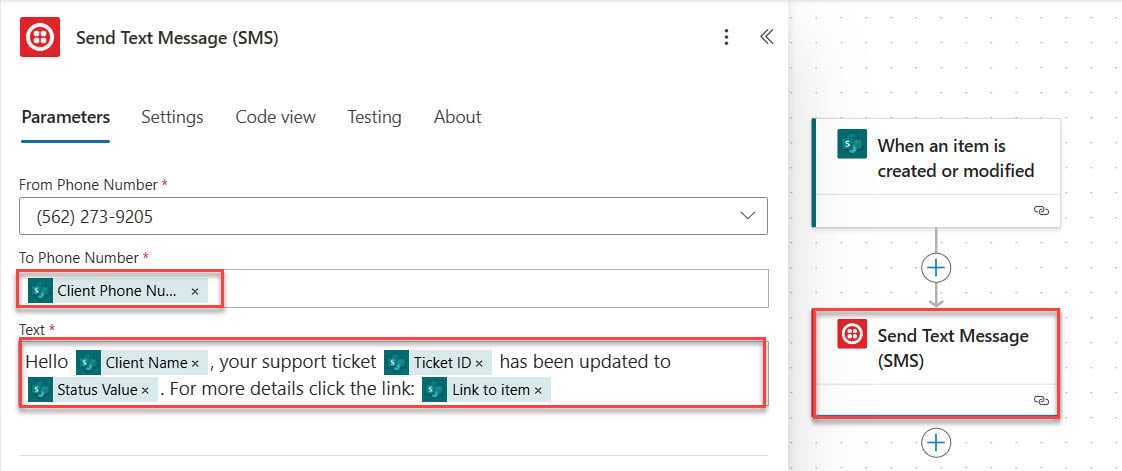
Task: Click the Twilio icon in the panel header
Action: click(39, 37)
